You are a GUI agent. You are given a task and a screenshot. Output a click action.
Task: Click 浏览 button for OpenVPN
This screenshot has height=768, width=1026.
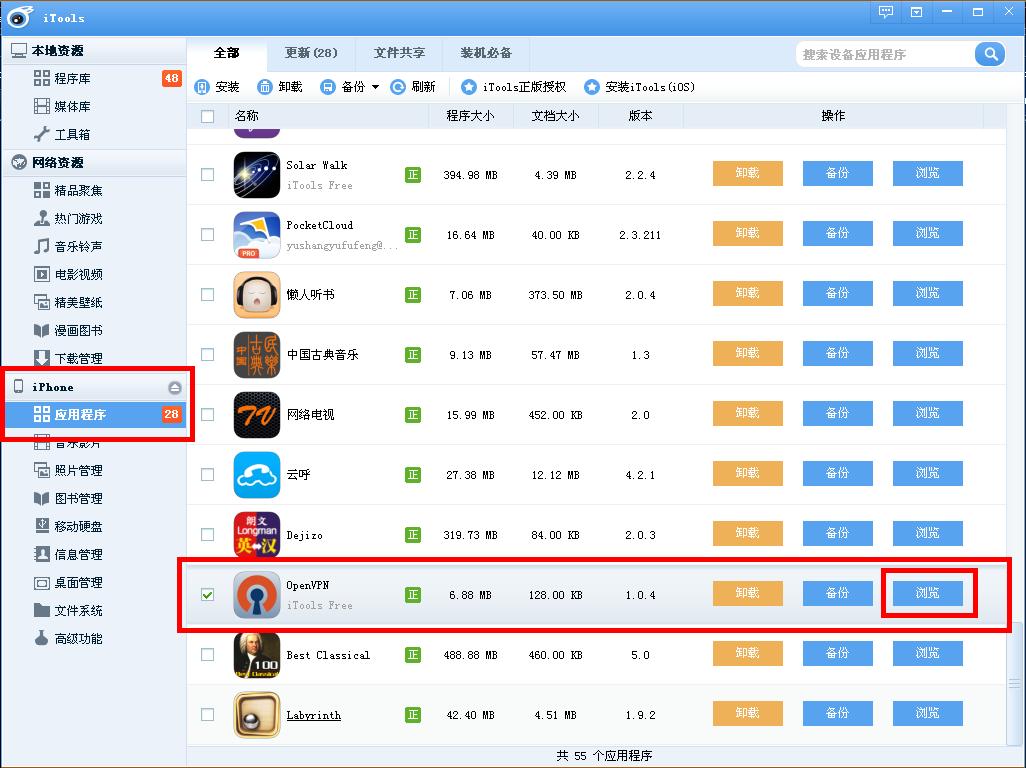[x=928, y=593]
